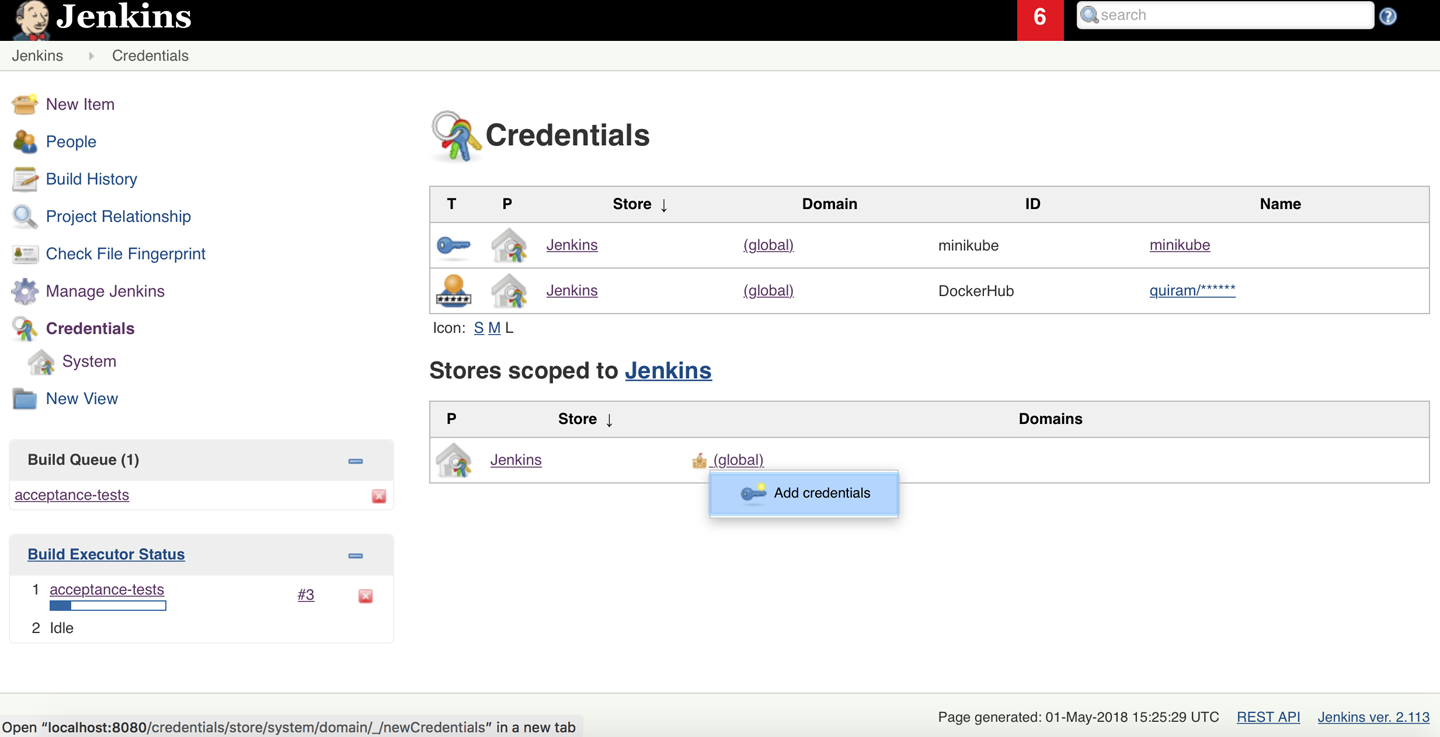Open Jenkins ver. 2.113 link
Image resolution: width=1440 pixels, height=737 pixels.
coord(1373,717)
